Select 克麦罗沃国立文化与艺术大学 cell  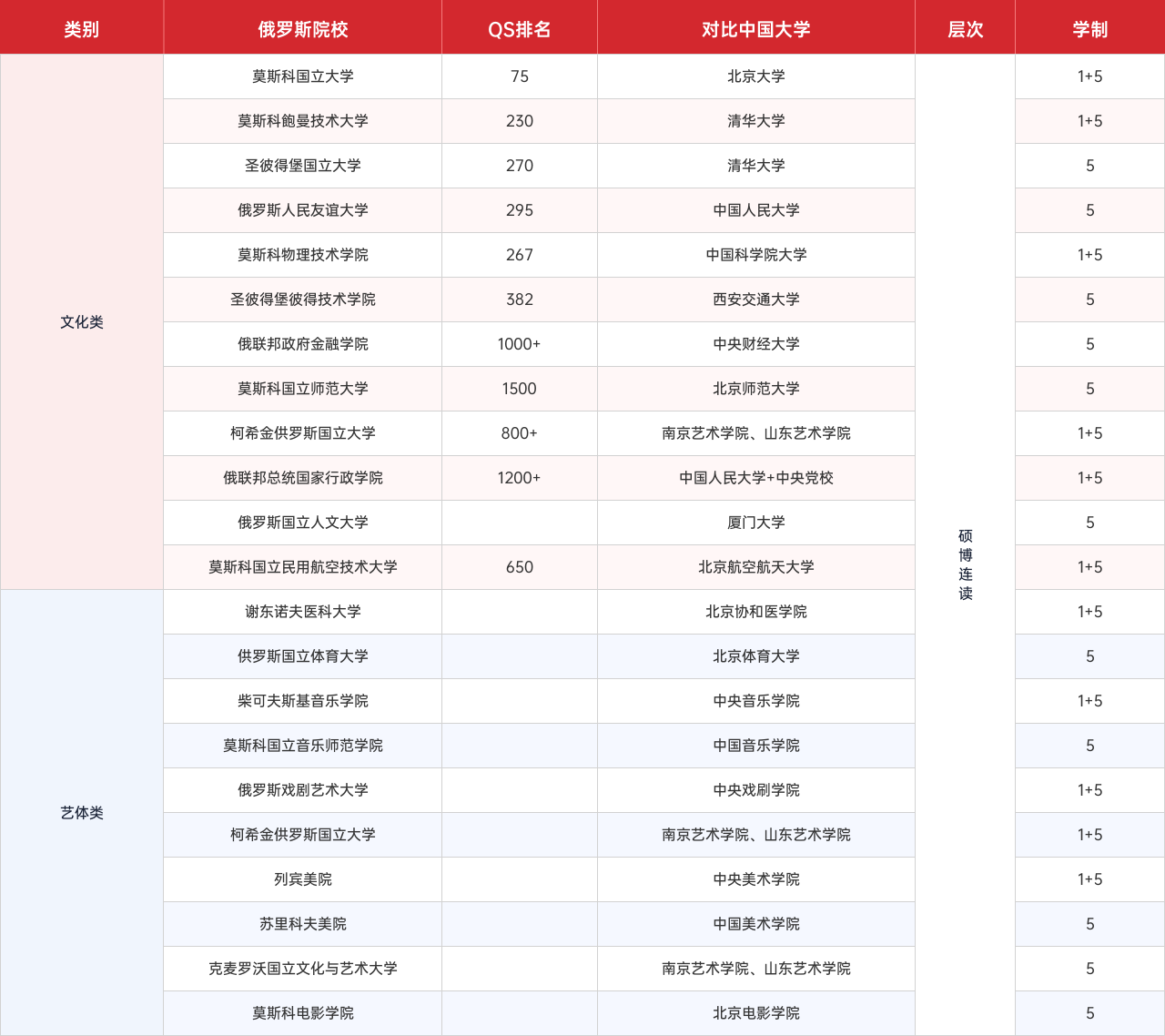tap(303, 969)
